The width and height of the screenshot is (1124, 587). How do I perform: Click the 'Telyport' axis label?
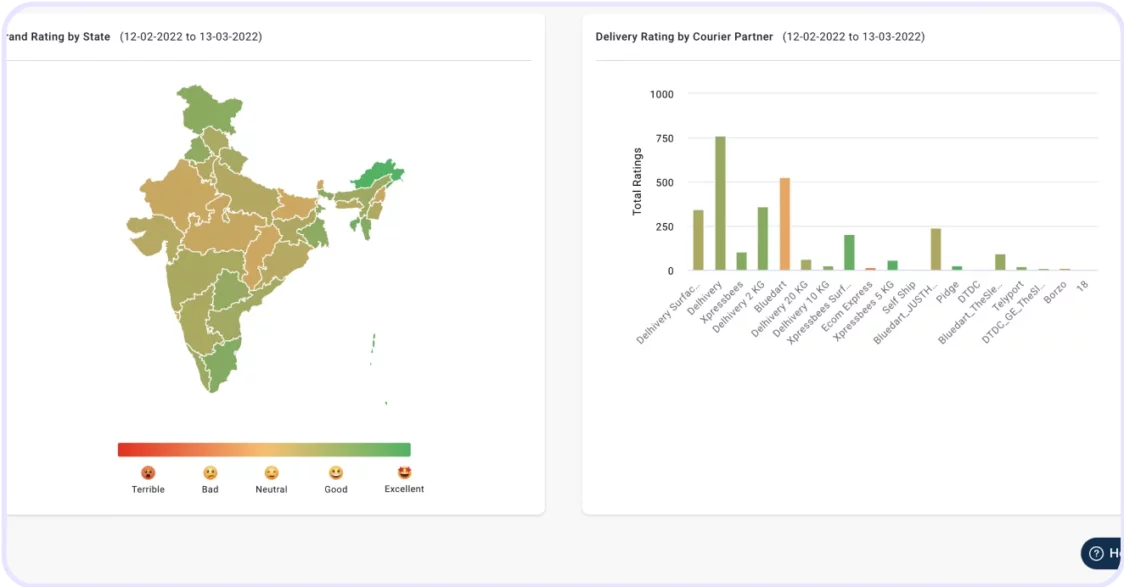tap(1008, 296)
